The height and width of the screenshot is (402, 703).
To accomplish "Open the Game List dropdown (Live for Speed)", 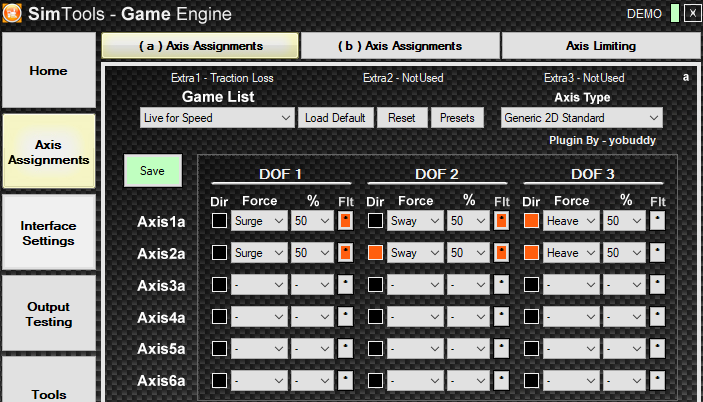I will (217, 118).
